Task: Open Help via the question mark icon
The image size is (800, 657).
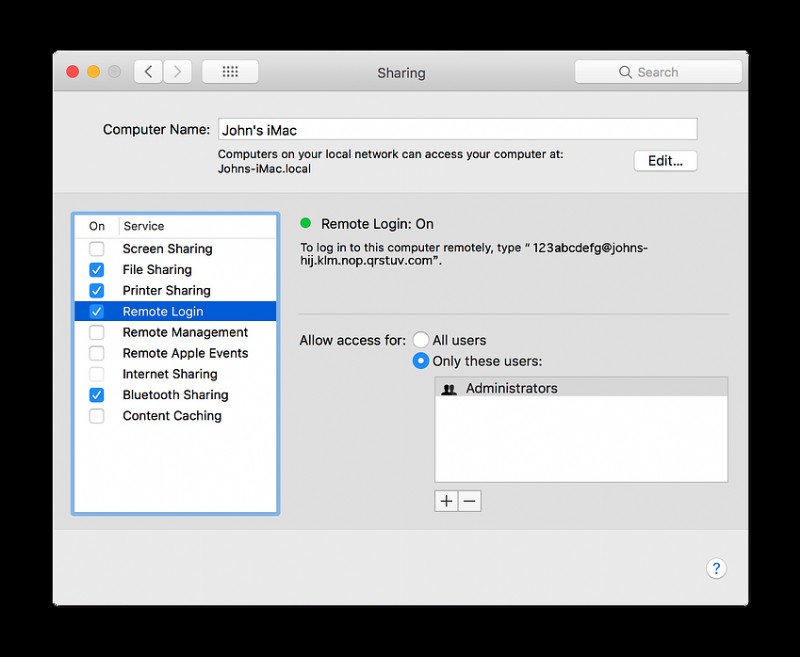Action: click(x=716, y=569)
